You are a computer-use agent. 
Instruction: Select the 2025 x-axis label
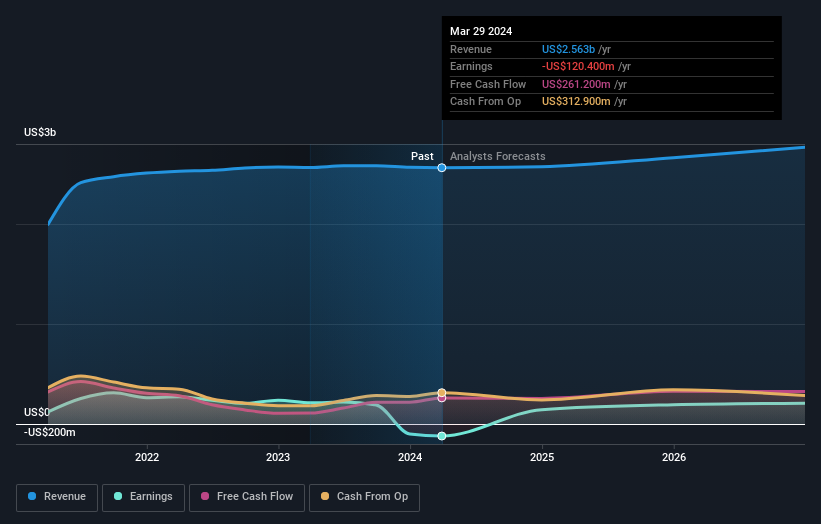542,457
